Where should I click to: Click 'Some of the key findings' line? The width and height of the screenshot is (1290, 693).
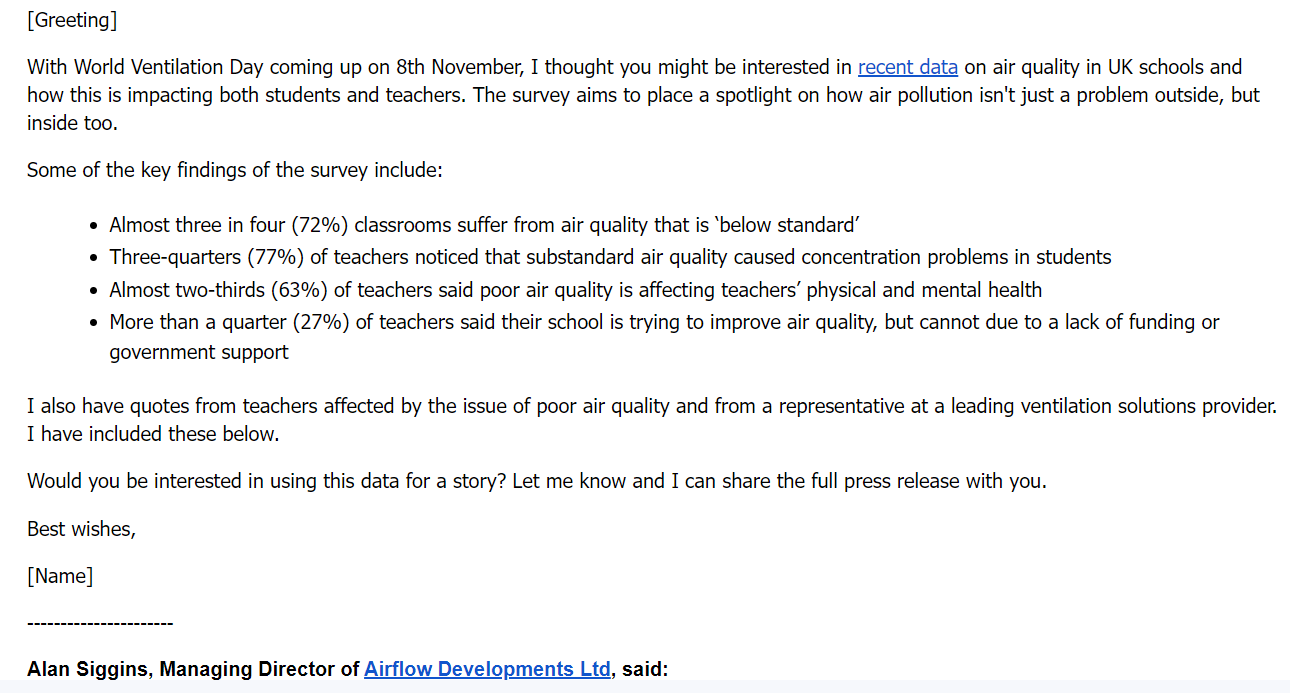[234, 170]
